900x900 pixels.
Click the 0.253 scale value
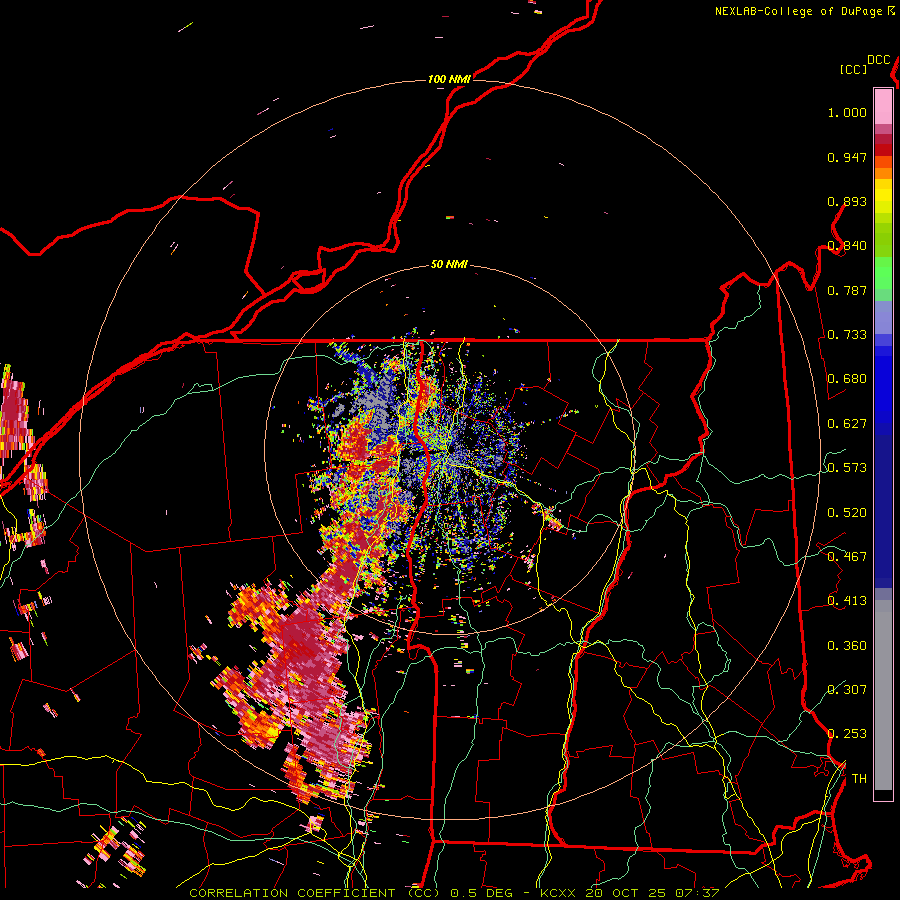pyautogui.click(x=847, y=734)
